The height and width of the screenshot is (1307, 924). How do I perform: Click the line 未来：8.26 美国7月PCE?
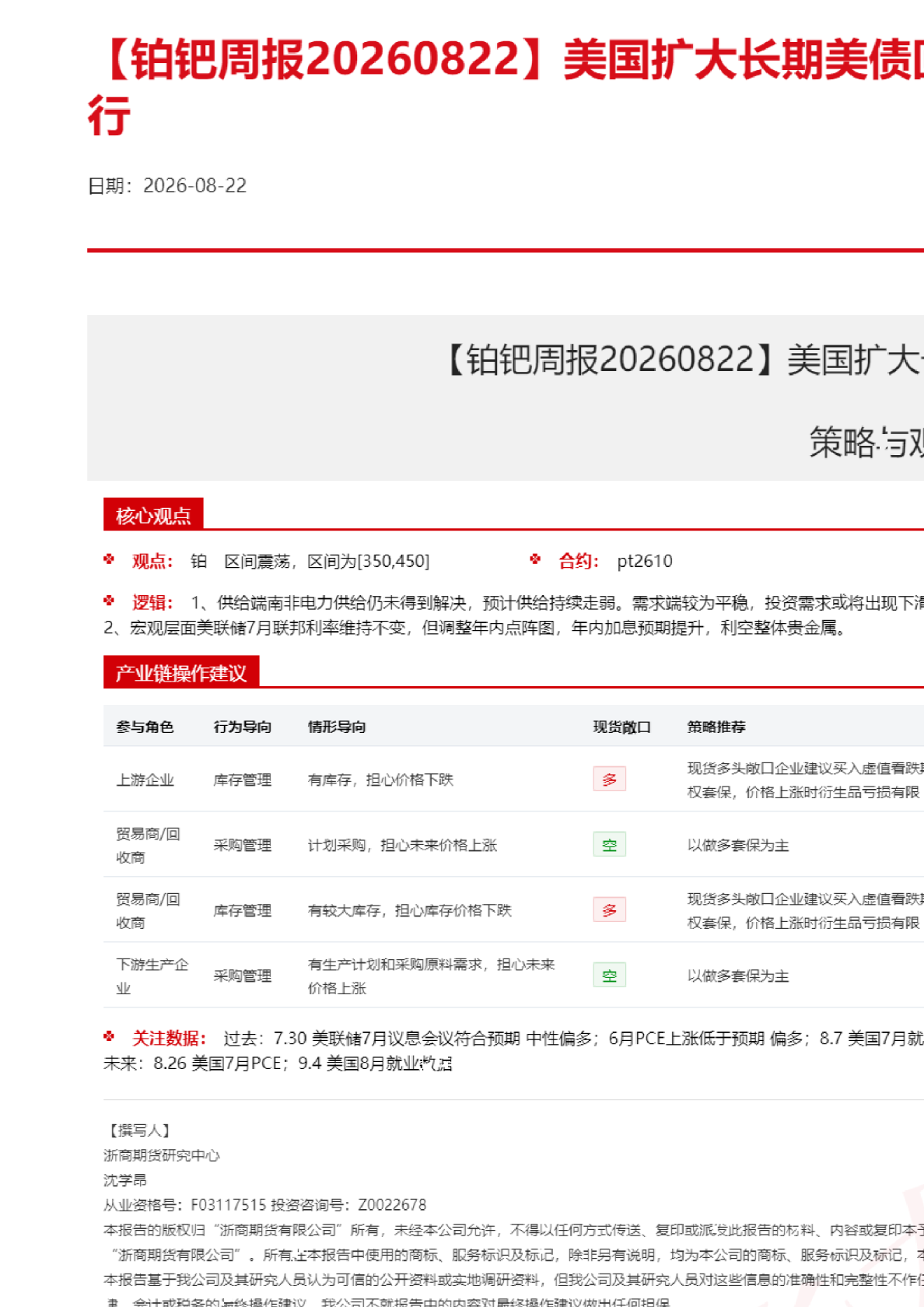pos(278,1063)
